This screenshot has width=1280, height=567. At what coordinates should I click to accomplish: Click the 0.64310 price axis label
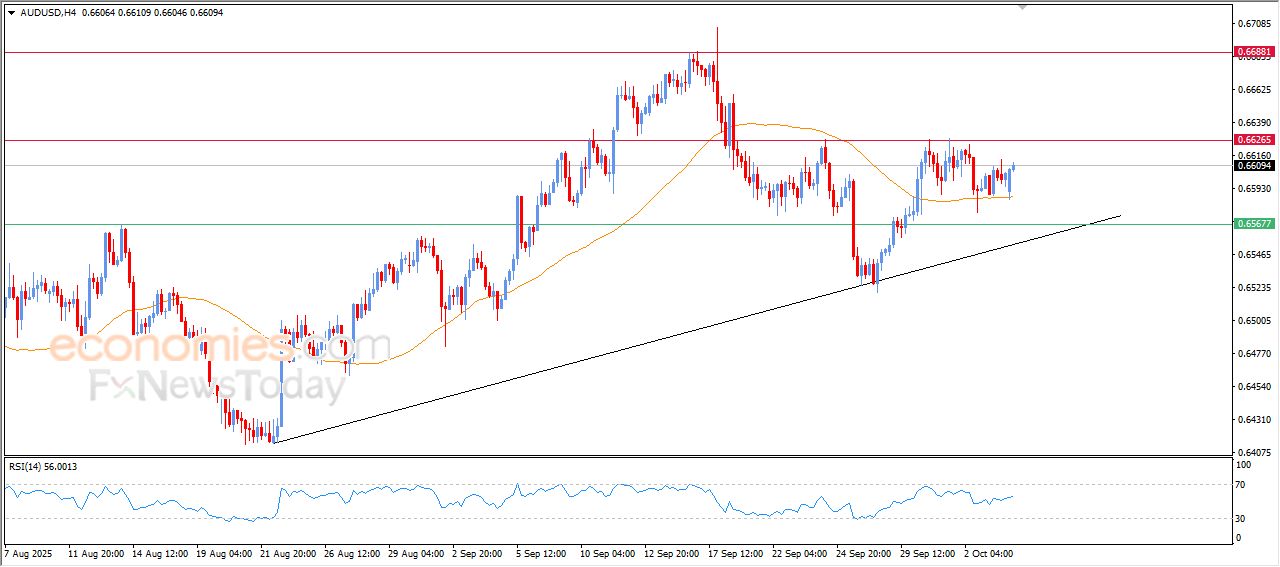[x=1253, y=419]
